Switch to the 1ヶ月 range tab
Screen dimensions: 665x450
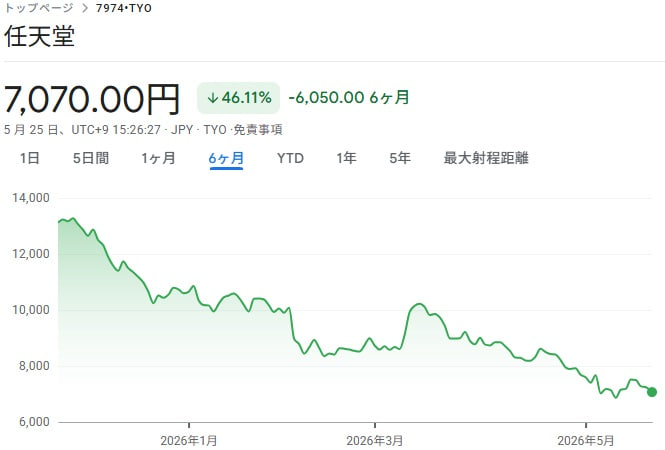click(x=158, y=158)
